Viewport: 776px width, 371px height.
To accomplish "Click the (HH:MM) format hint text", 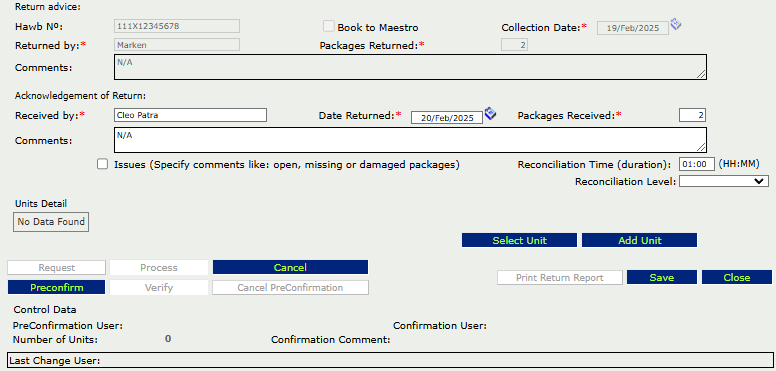I will click(x=739, y=164).
